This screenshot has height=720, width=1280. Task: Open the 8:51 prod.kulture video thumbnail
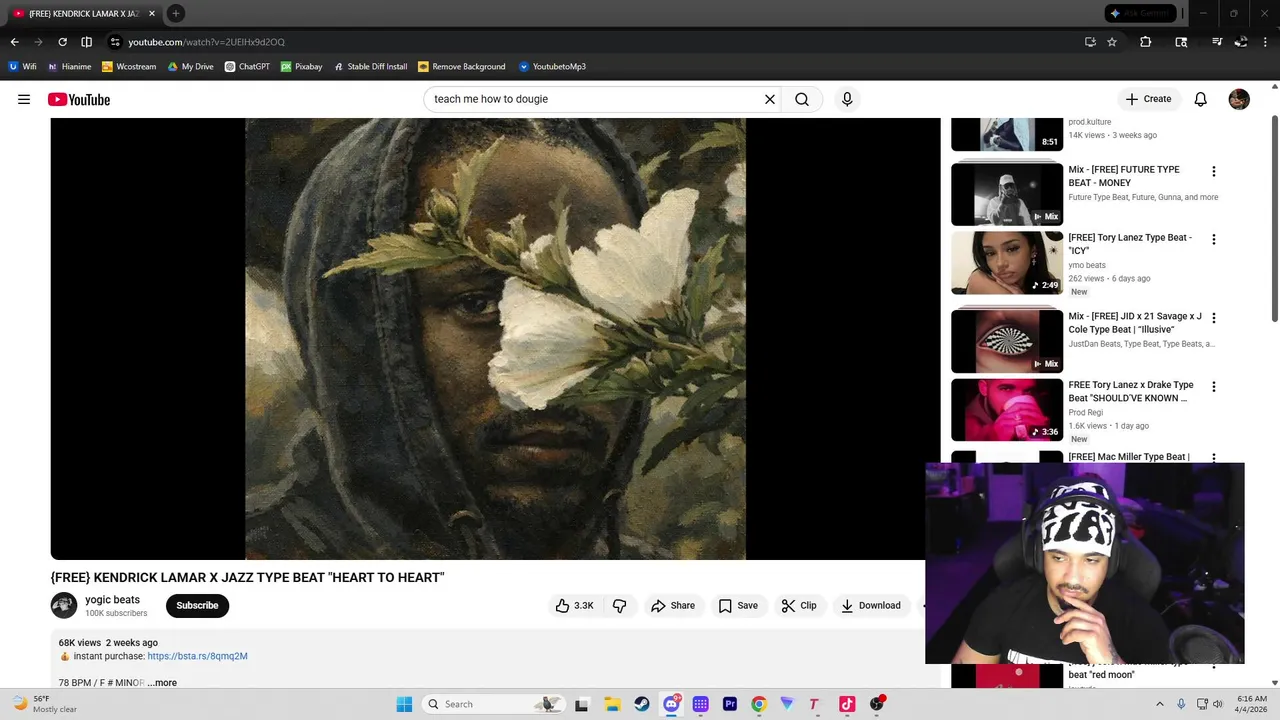click(x=1007, y=134)
